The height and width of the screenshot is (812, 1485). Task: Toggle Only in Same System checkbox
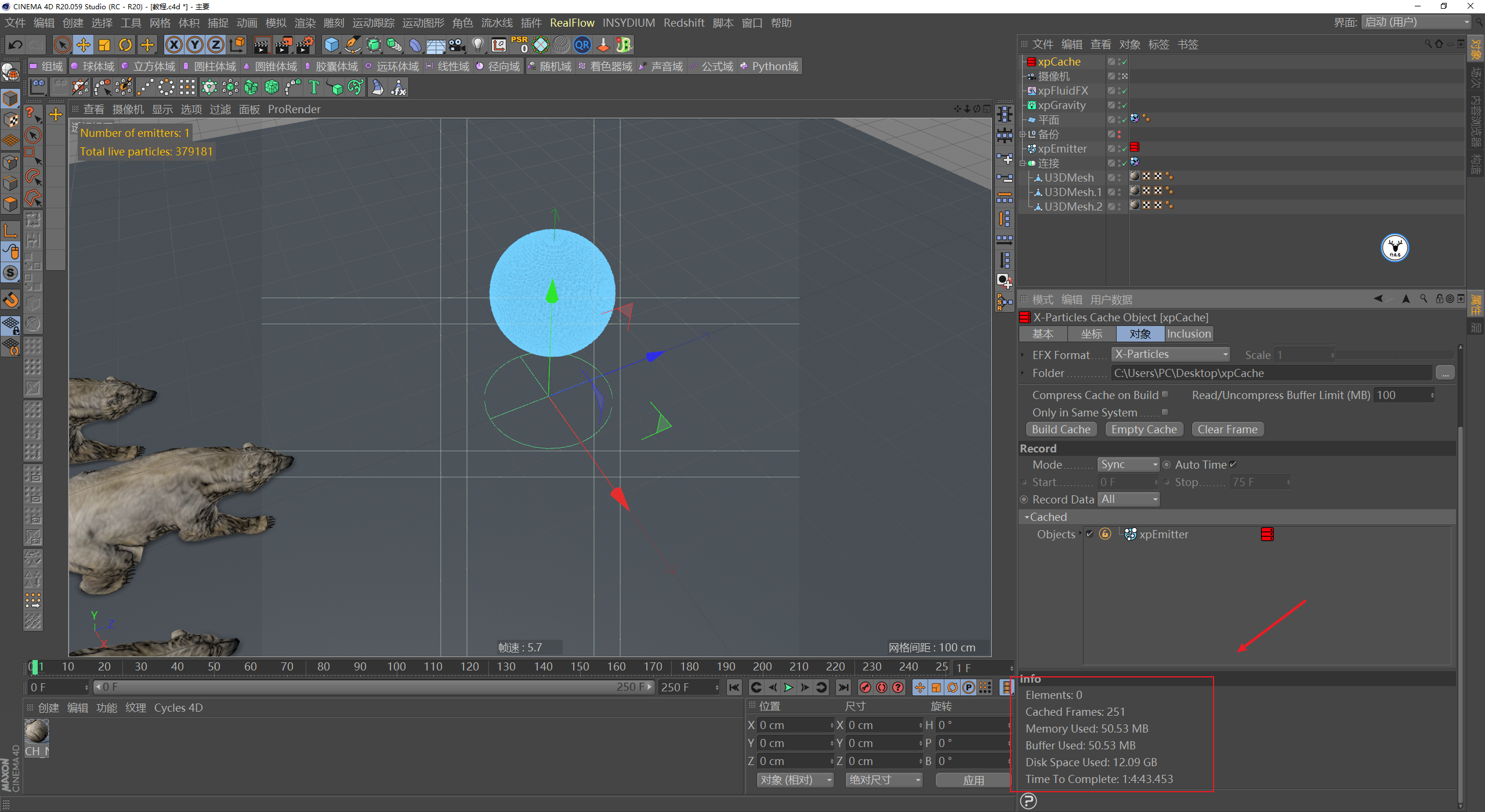[1165, 412]
